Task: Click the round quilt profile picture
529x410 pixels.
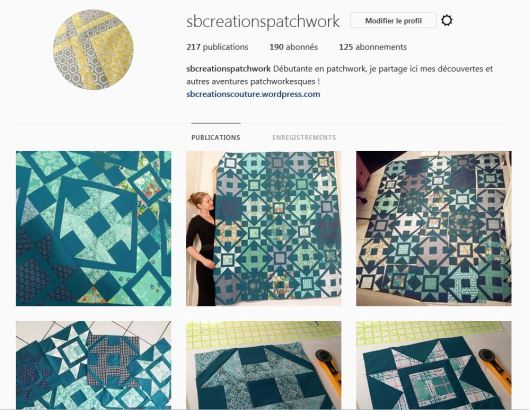Action: point(93,49)
